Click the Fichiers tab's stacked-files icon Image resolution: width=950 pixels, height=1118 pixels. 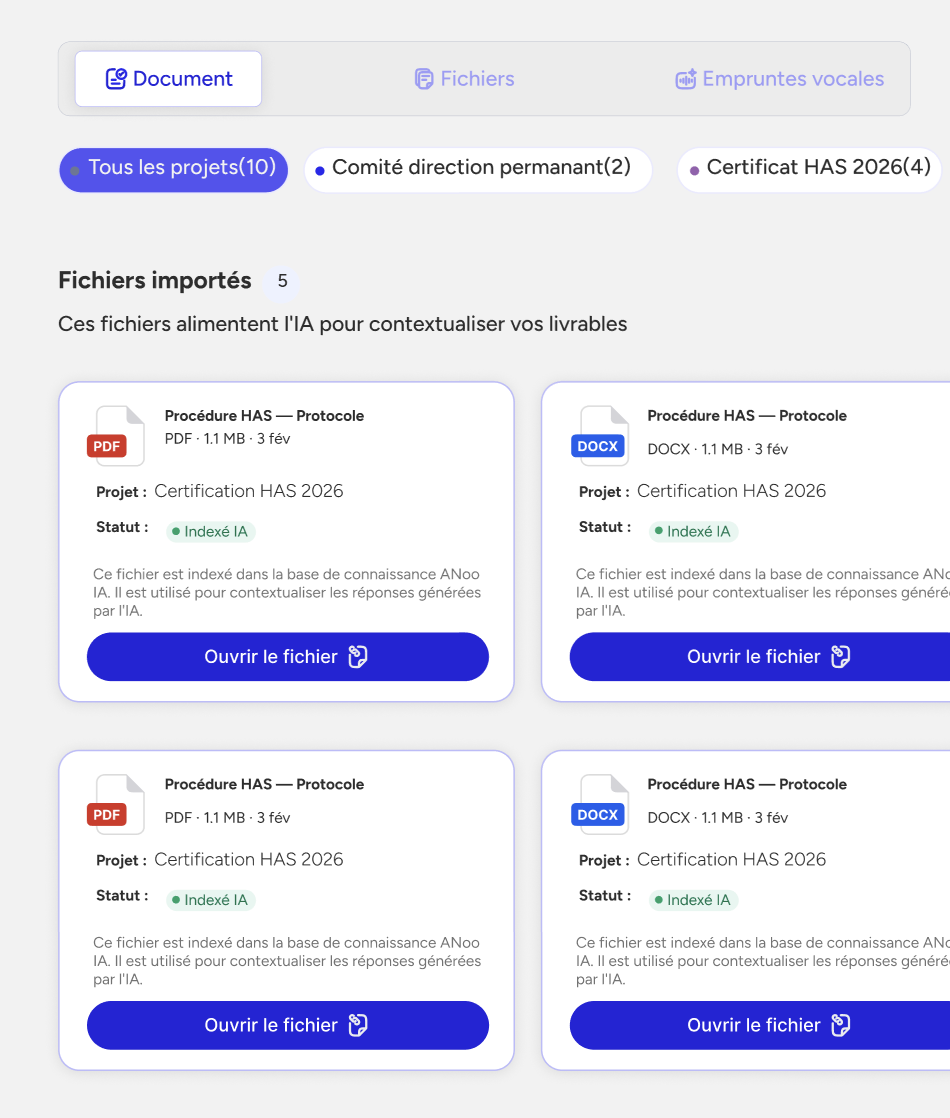pos(424,79)
